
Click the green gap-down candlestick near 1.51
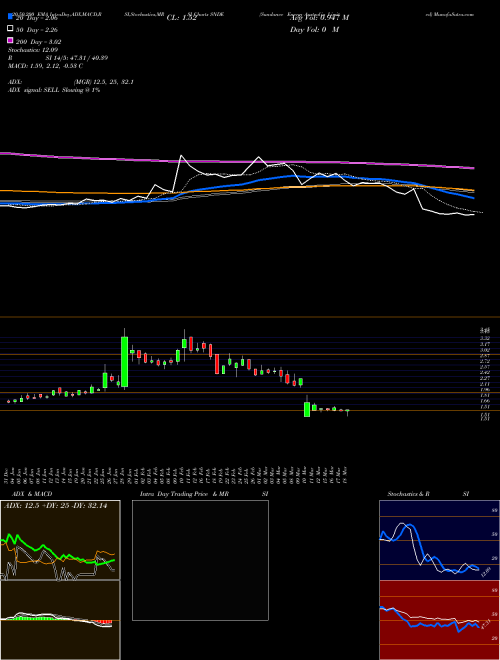(307, 409)
